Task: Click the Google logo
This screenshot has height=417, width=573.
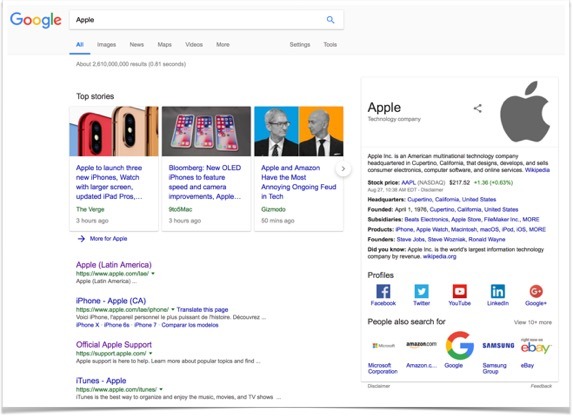Action: click(35, 20)
